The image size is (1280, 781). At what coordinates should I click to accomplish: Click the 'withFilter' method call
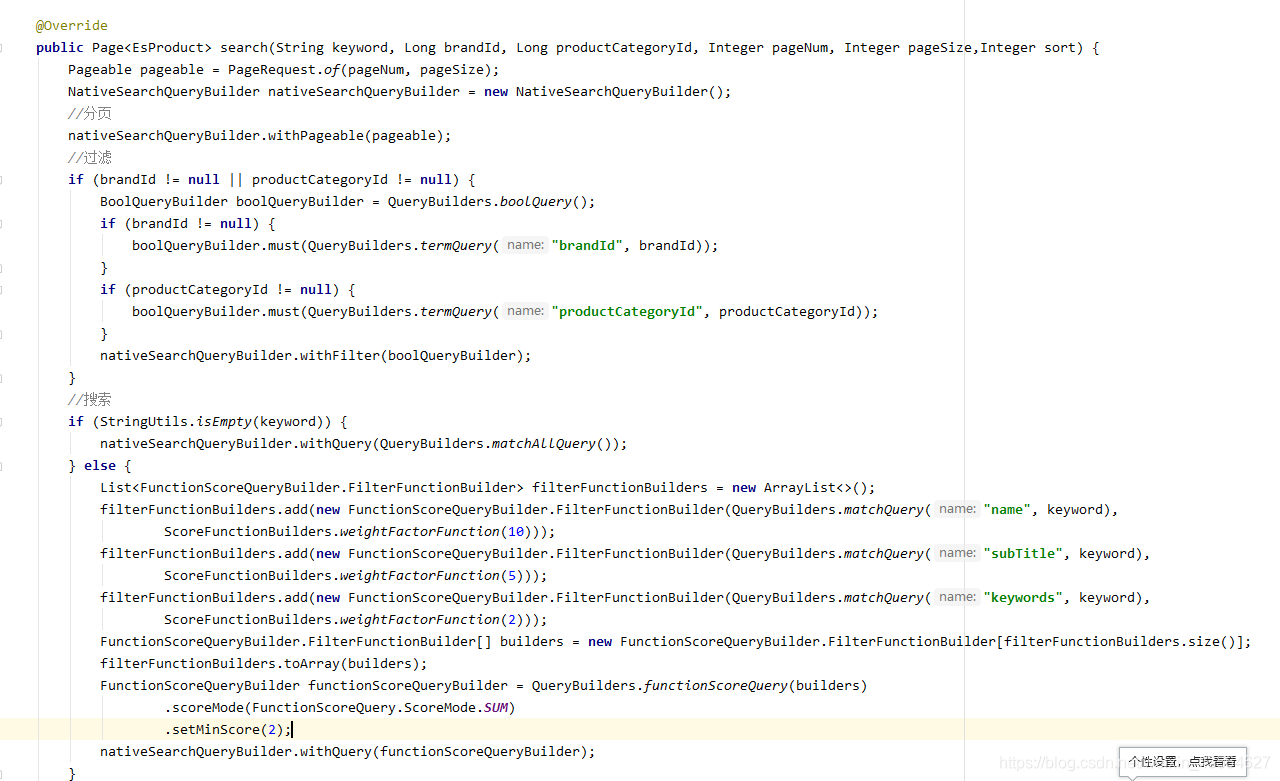pyautogui.click(x=340, y=355)
